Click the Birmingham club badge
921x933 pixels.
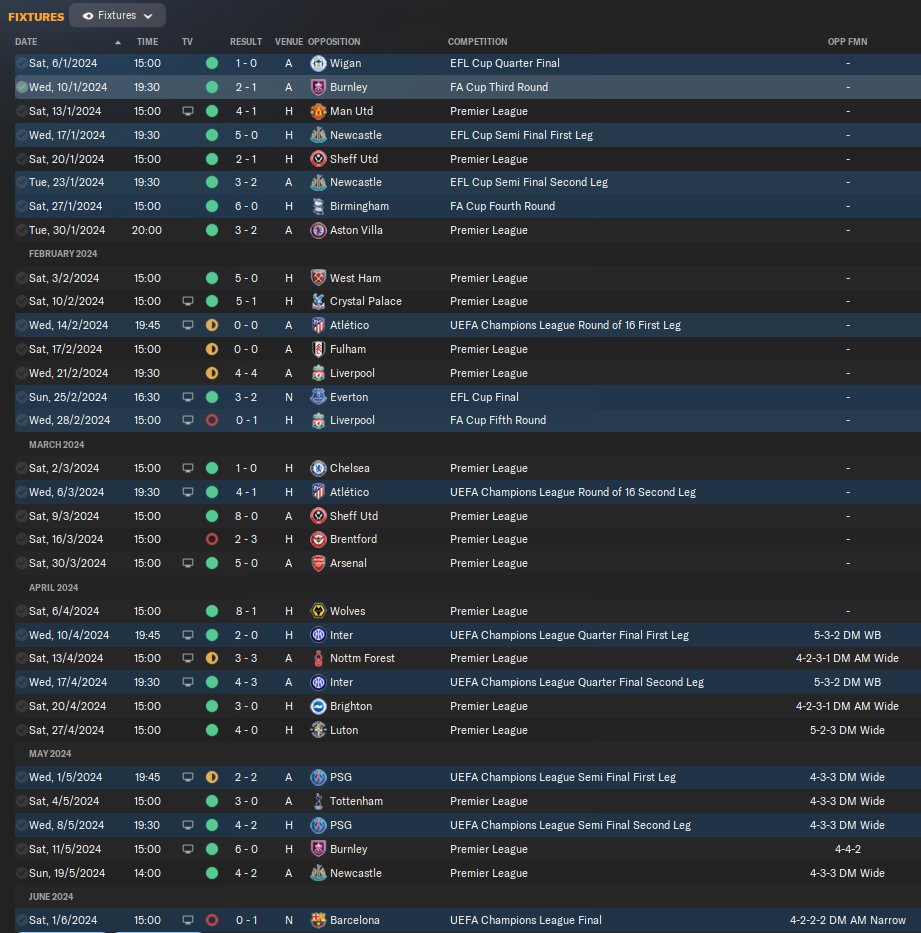318,206
